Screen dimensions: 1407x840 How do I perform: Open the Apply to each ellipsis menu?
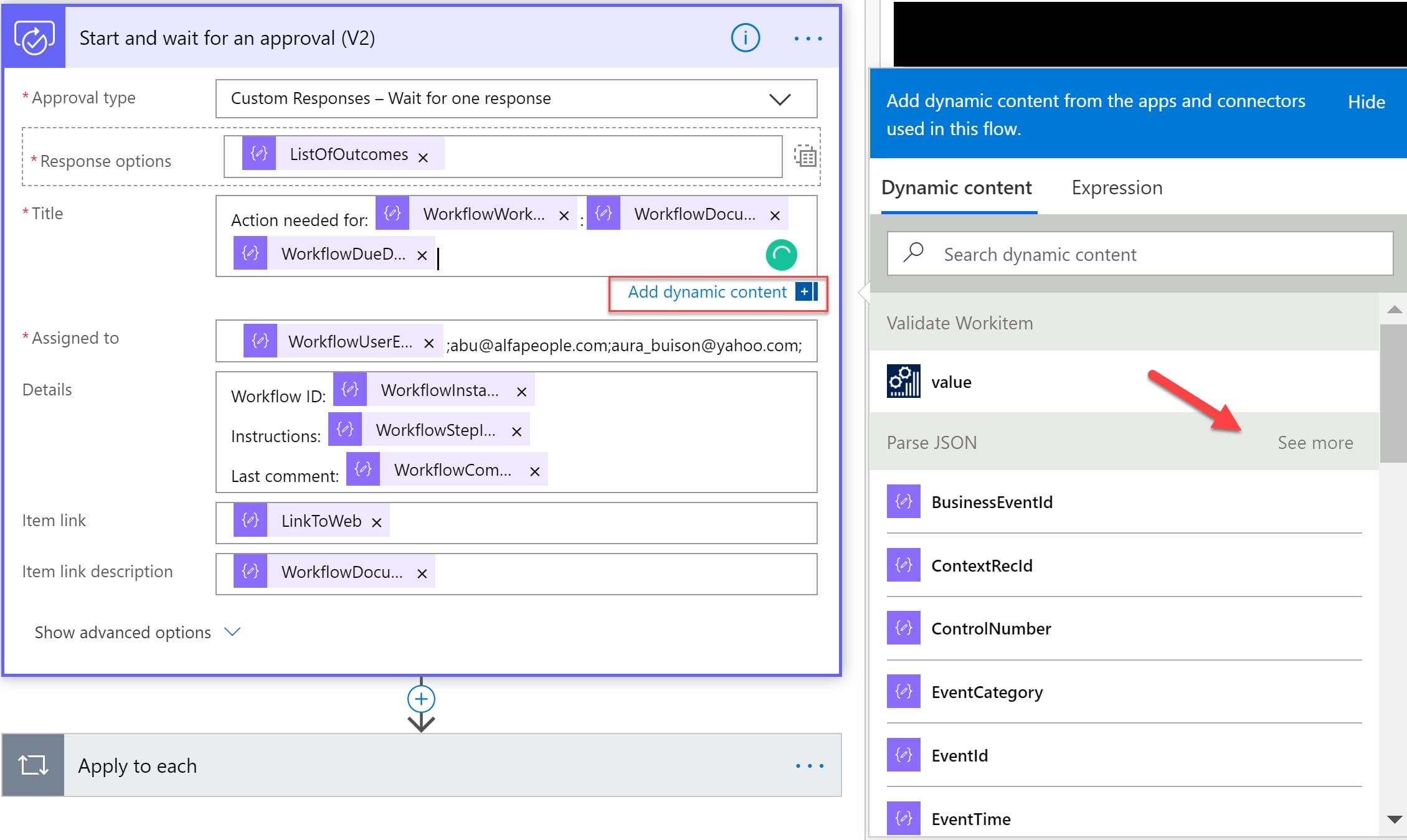[809, 765]
